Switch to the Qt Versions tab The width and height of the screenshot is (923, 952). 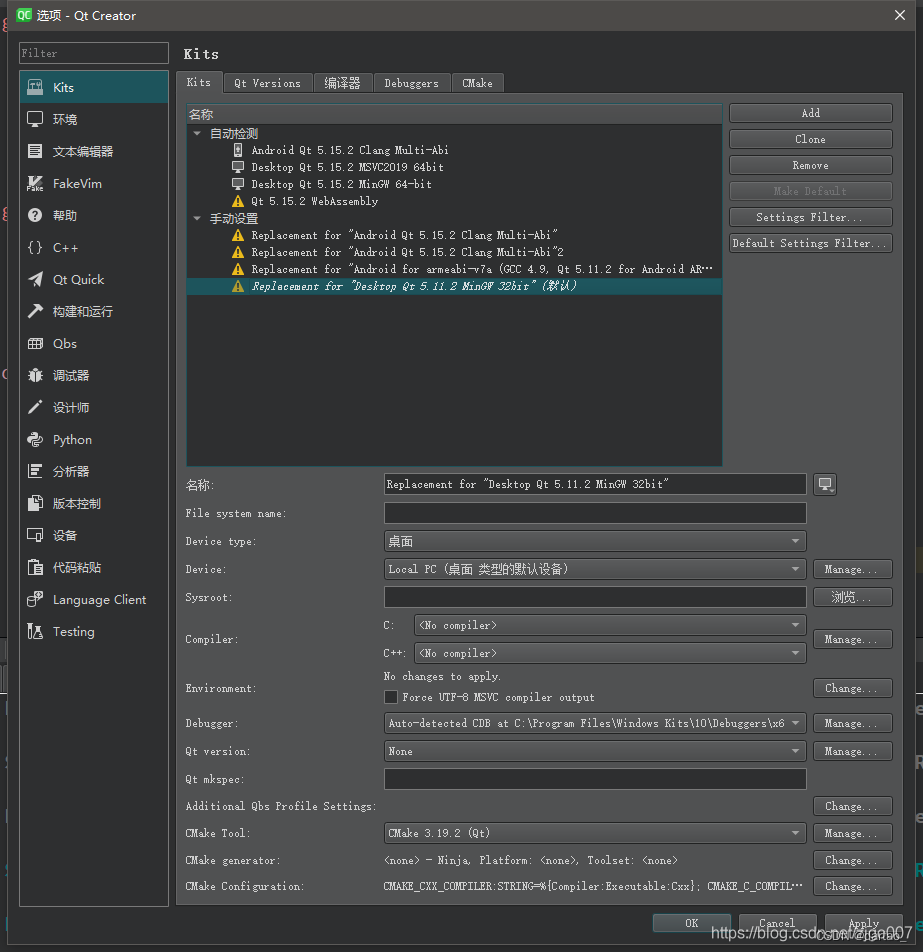pyautogui.click(x=268, y=83)
